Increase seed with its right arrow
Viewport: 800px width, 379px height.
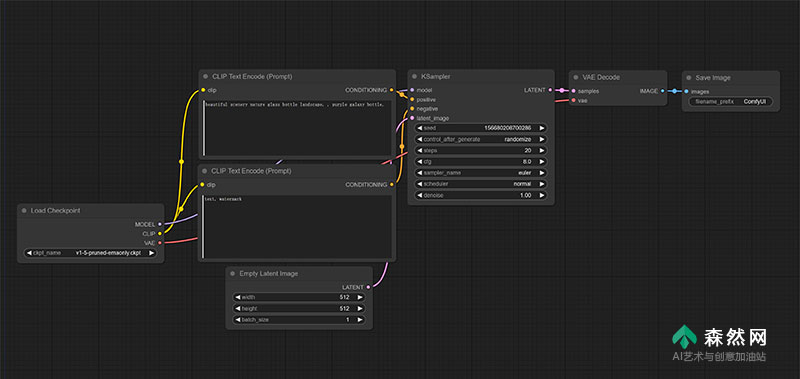pos(542,128)
